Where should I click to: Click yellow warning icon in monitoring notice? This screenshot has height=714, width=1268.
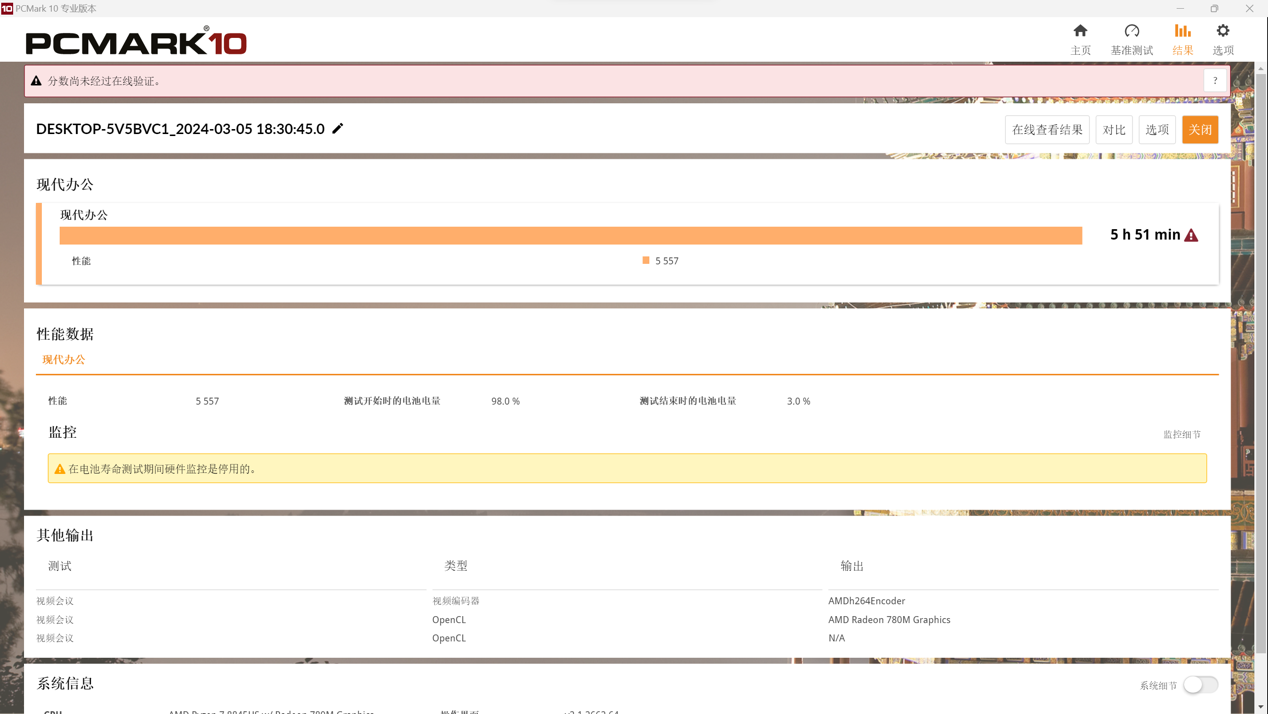(60, 469)
